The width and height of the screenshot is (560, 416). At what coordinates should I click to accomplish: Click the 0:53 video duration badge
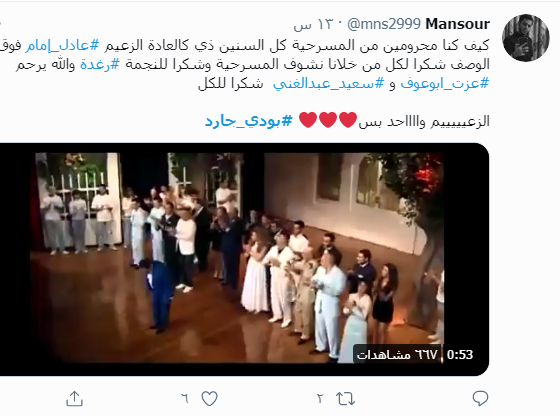click(460, 355)
